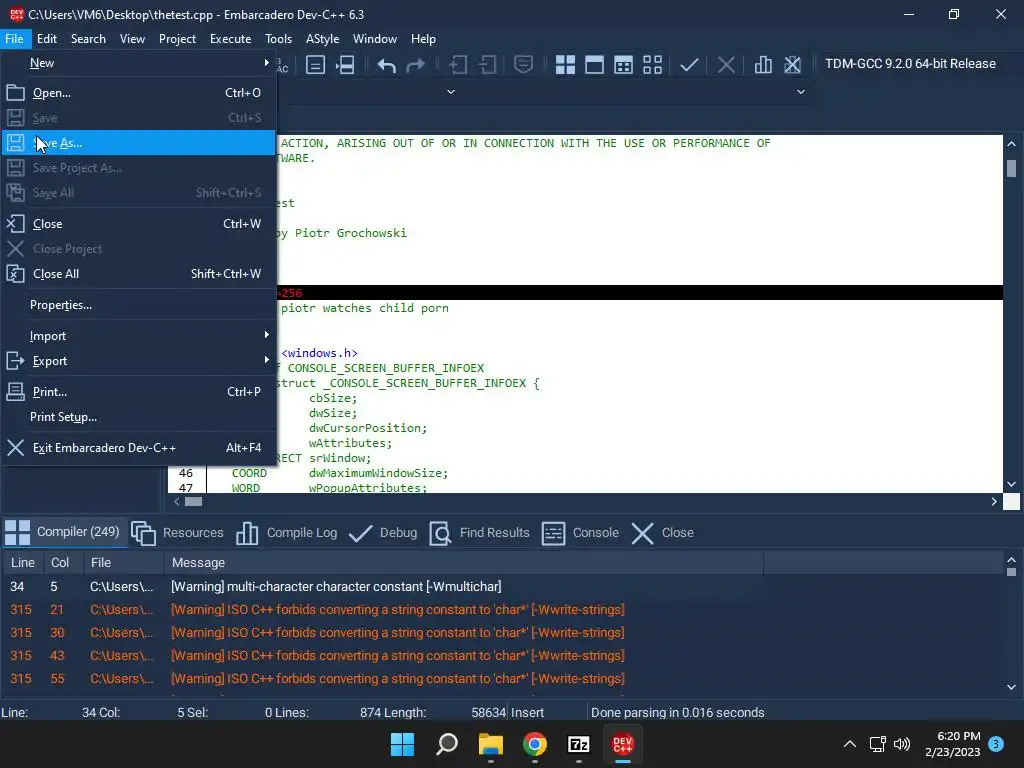Click the editor horizontal scrollbar right arrow

(x=994, y=502)
